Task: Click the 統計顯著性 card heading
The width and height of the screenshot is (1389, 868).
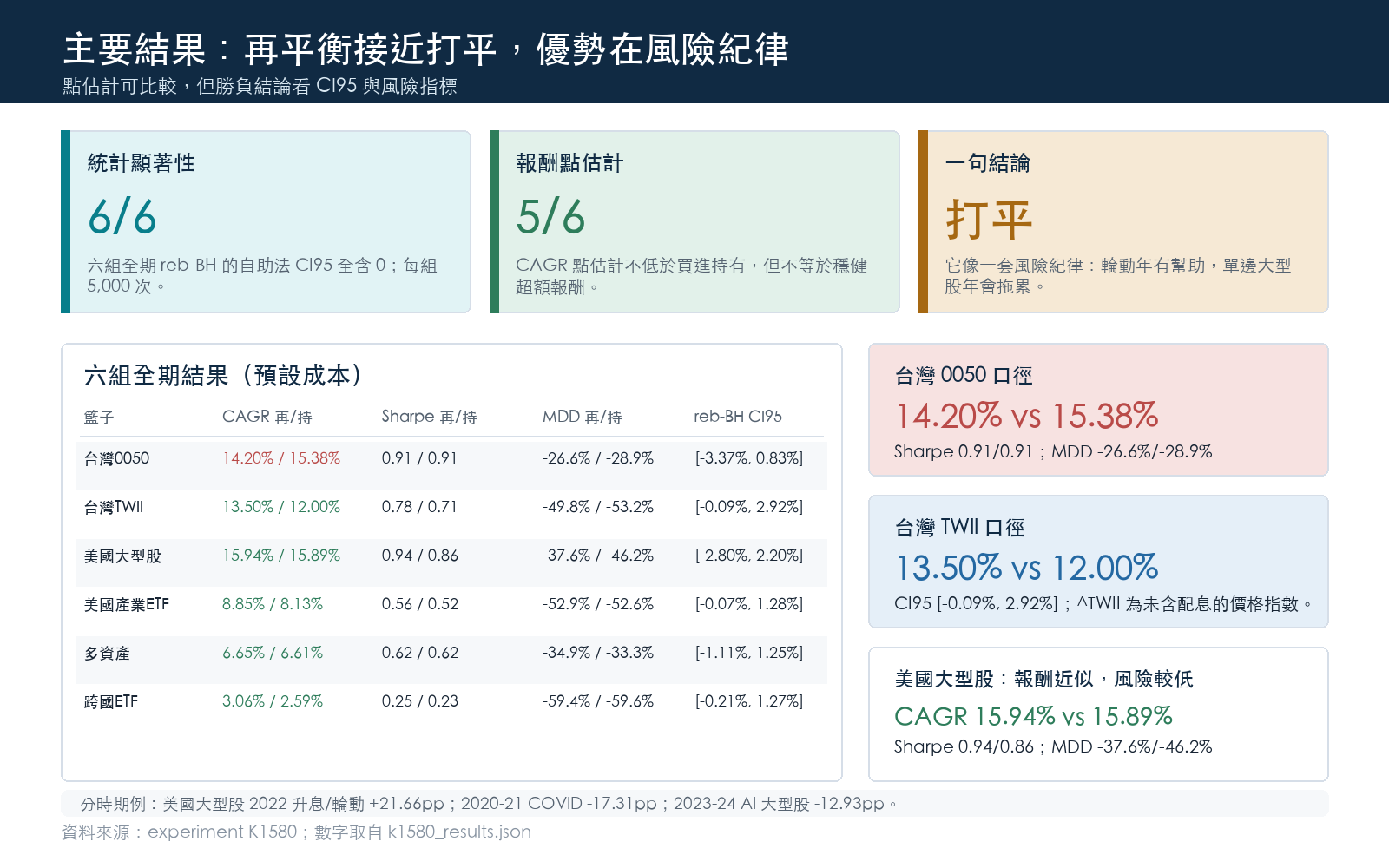Action: click(141, 163)
